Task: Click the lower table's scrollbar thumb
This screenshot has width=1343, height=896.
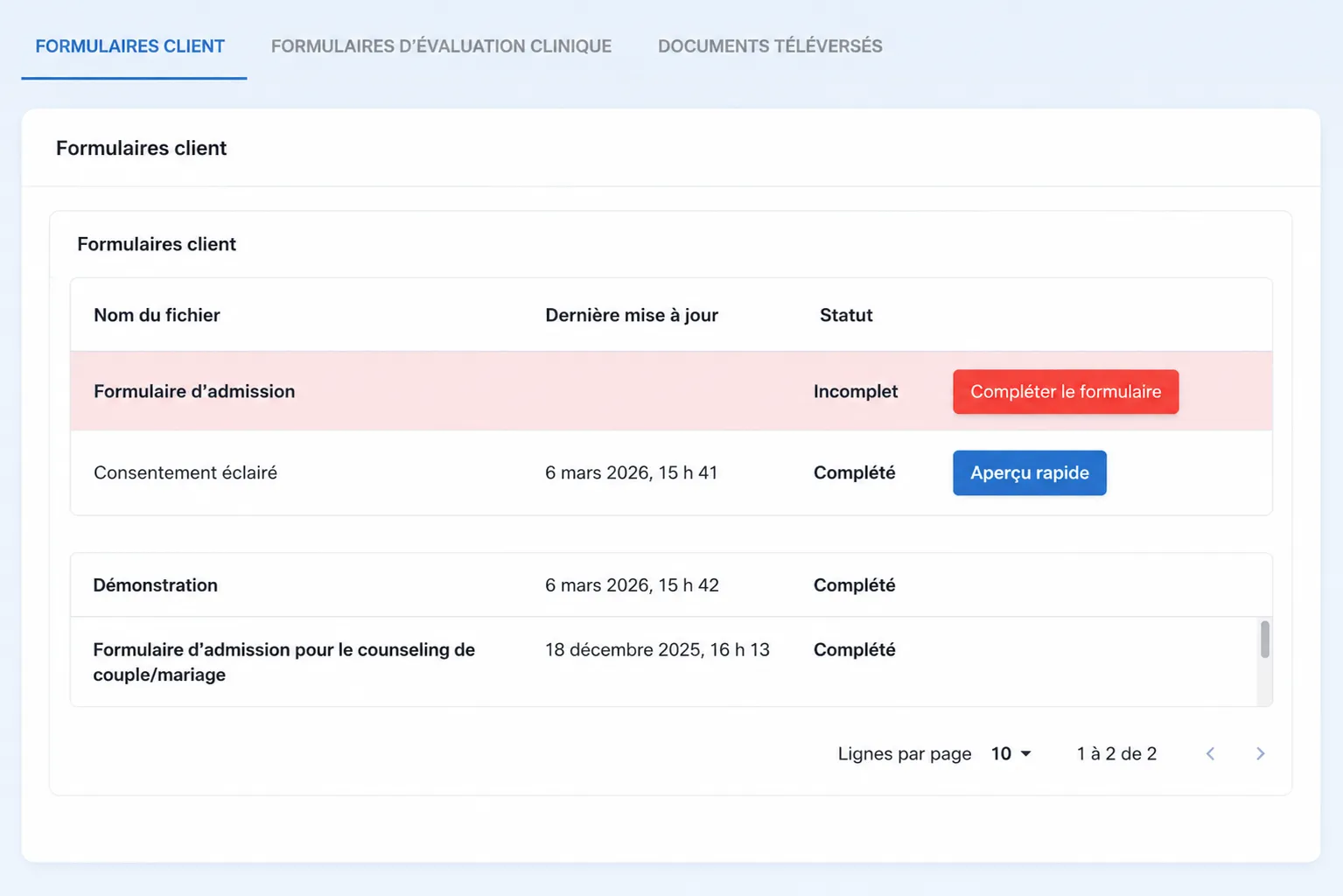Action: (1264, 640)
